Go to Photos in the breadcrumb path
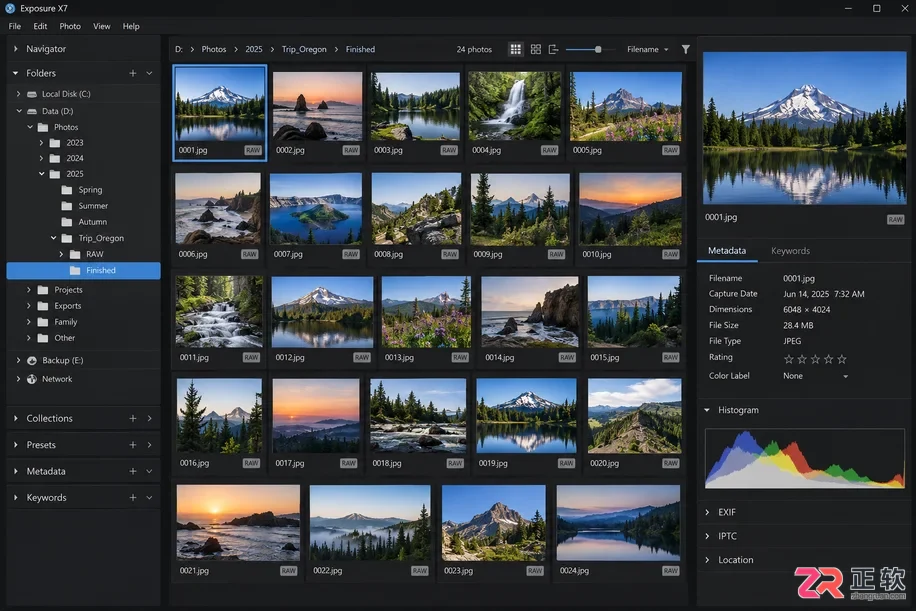 tap(214, 50)
